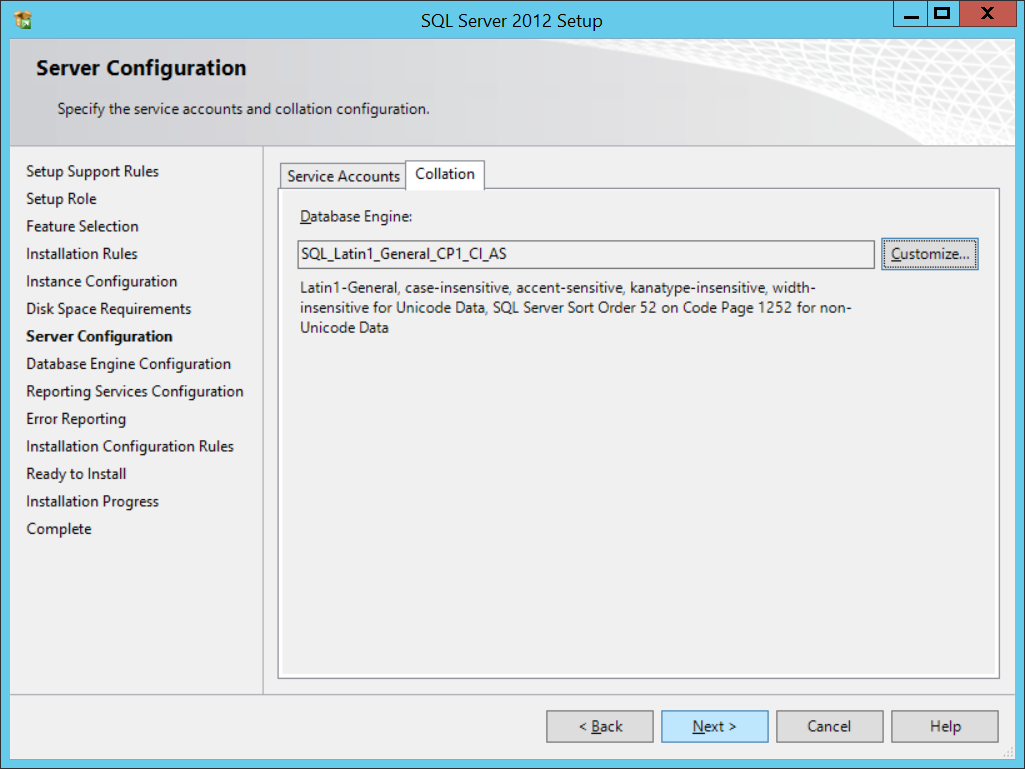This screenshot has width=1025, height=769.
Task: Click the Database Engine label
Action: (356, 216)
